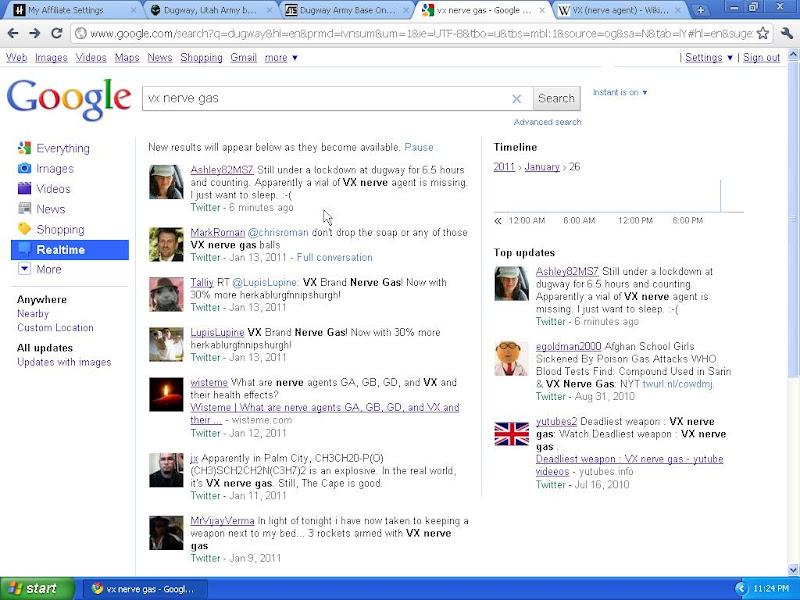Open the 'Deadliest weapon : VX nerve gas' link
Image resolution: width=800 pixels, height=600 pixels.
click(629, 465)
